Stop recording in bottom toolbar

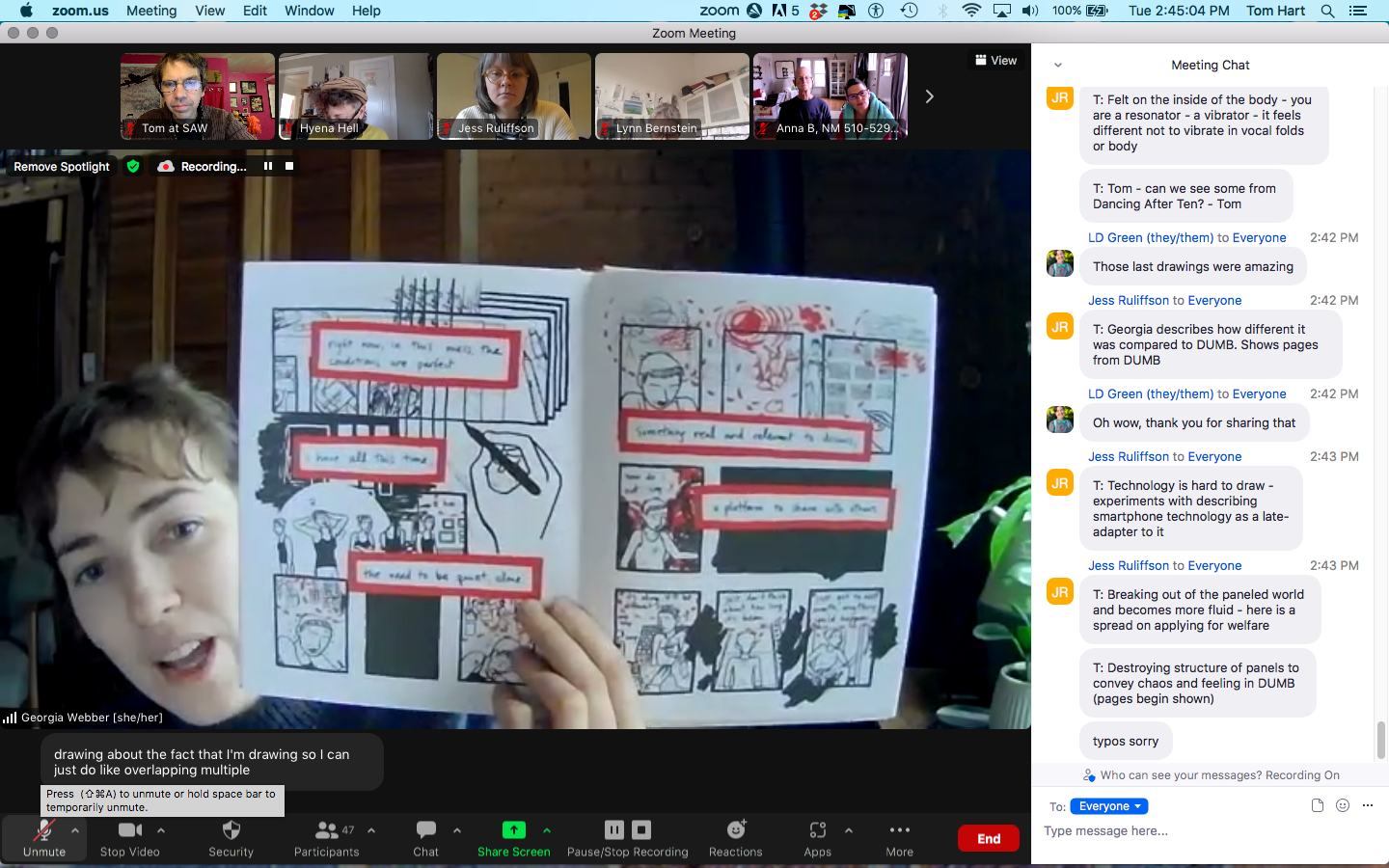641,829
